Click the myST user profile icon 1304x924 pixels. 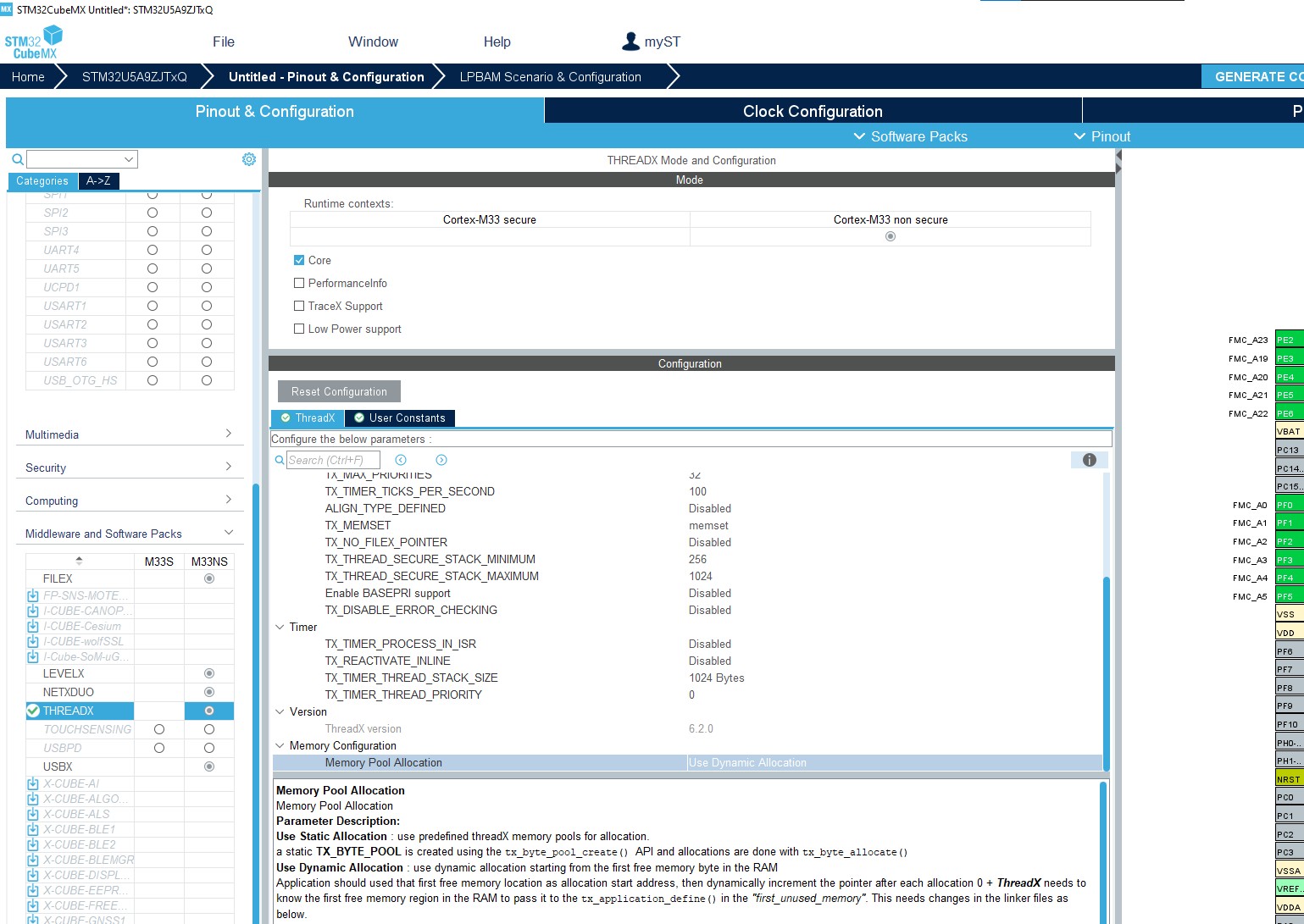(630, 41)
